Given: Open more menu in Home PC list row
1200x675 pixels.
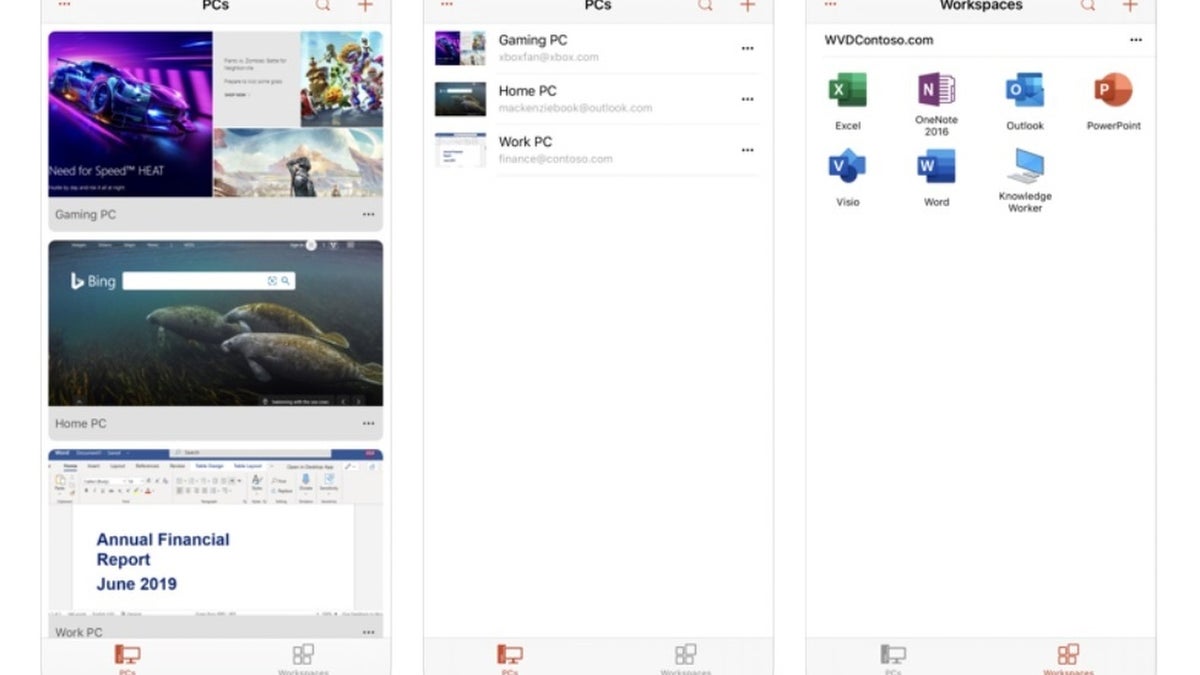Looking at the screenshot, I should pyautogui.click(x=747, y=99).
